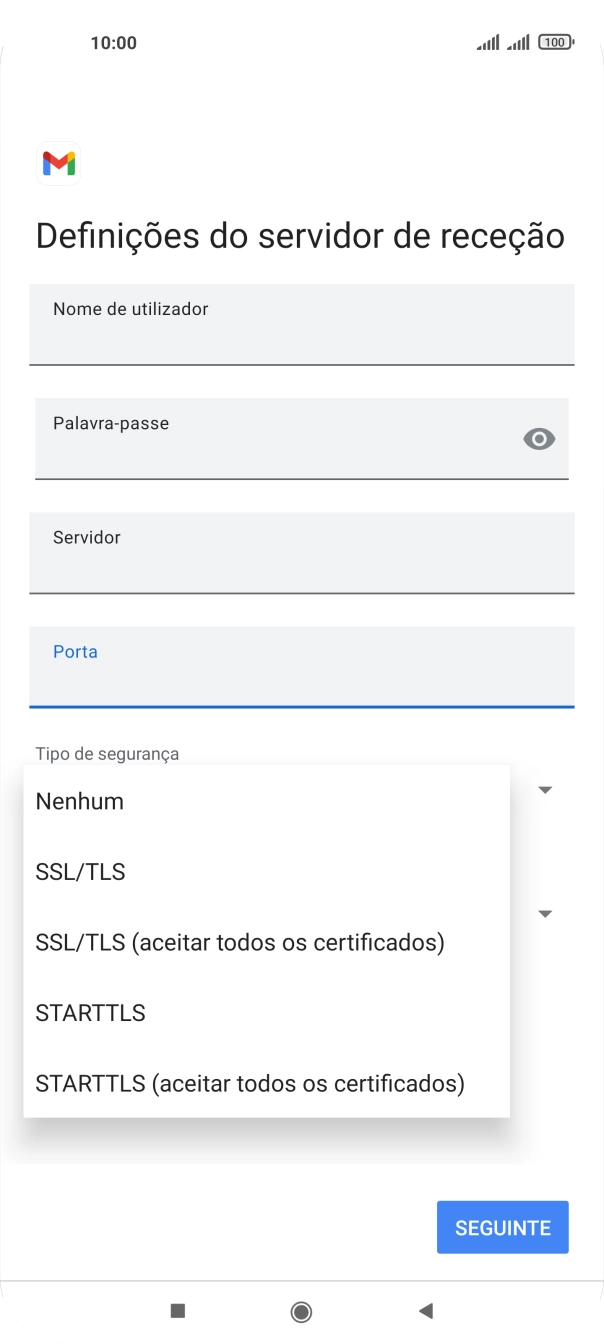This screenshot has height=1344, width=604.
Task: Select the Nenhum security option
Action: point(79,800)
